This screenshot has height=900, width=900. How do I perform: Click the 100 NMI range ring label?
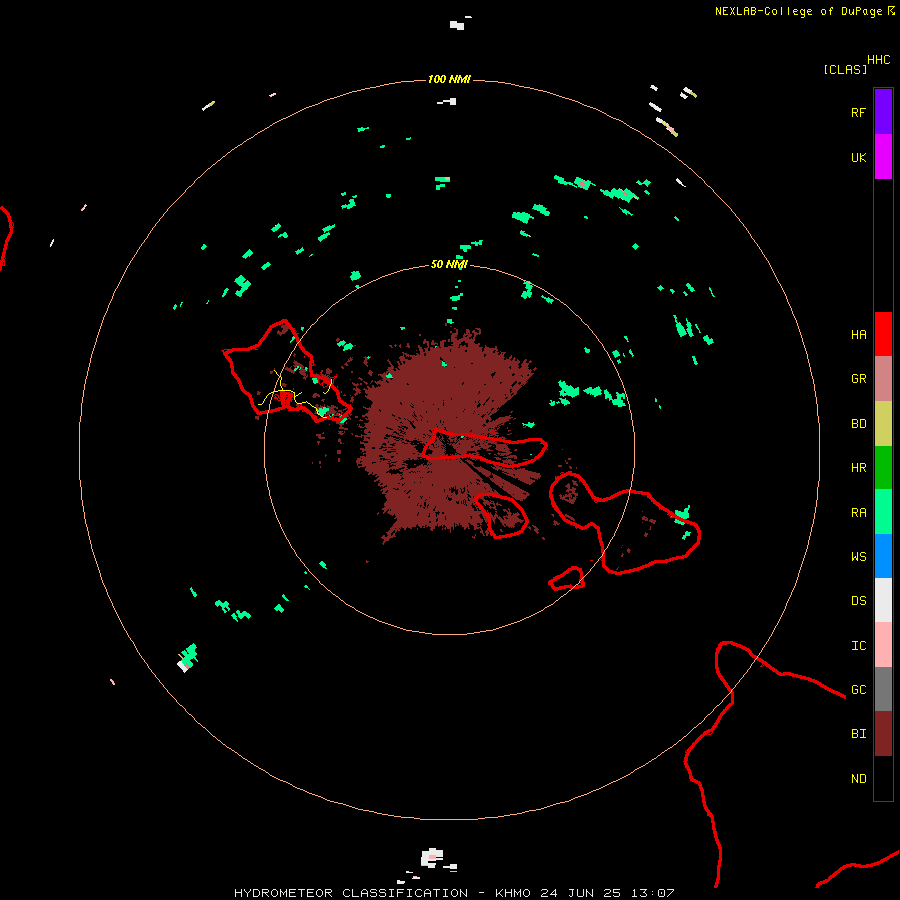click(449, 79)
